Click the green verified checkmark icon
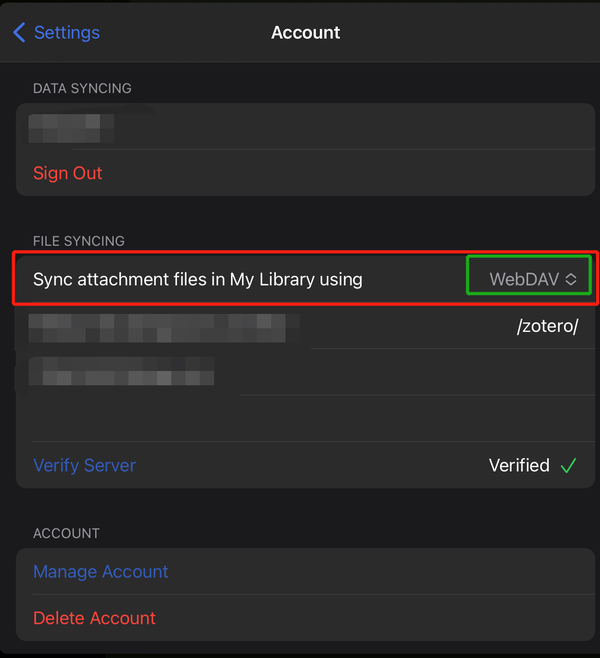 click(x=569, y=465)
